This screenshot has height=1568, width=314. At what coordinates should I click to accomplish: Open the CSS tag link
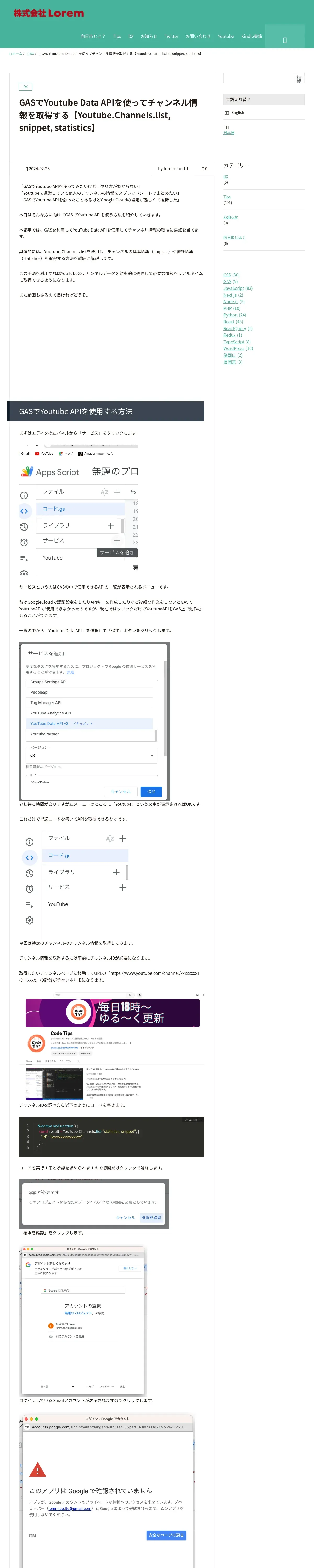click(227, 275)
